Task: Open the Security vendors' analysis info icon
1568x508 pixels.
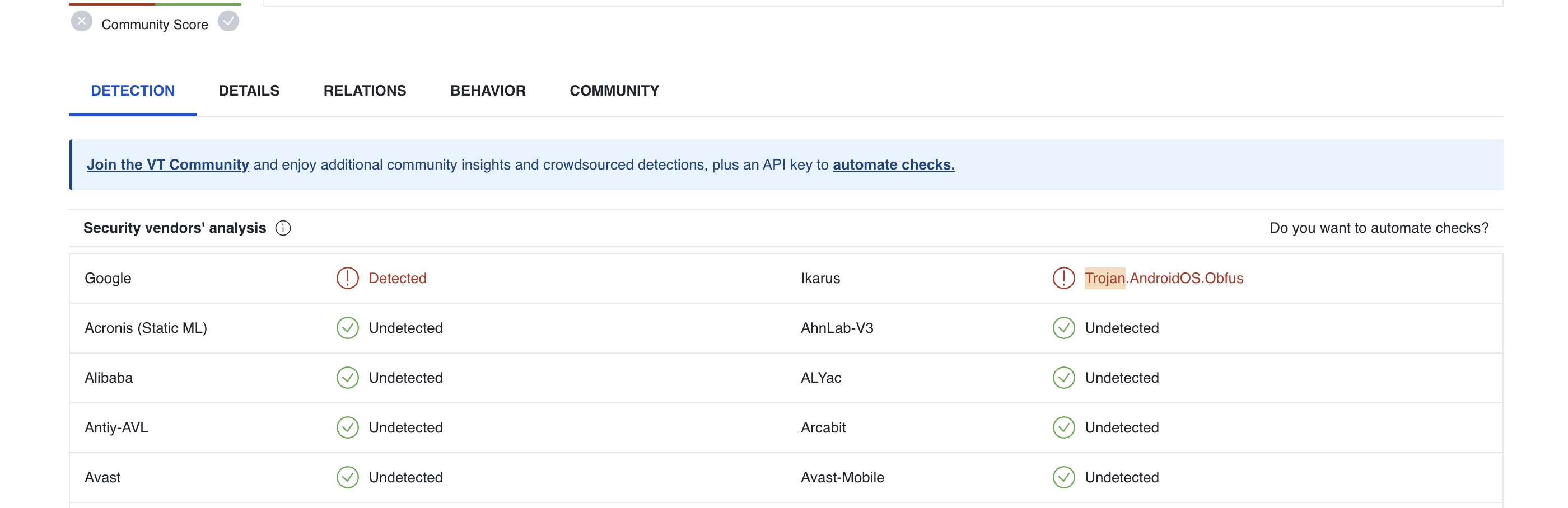Action: click(283, 228)
